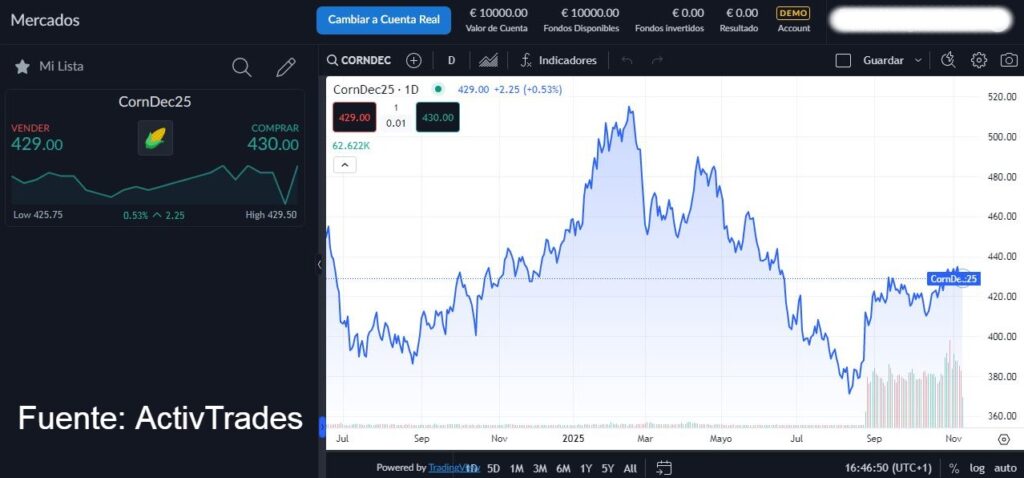1024x478 pixels.
Task: Click the CornDec25 watchlist sparkline chart
Action: tap(155, 183)
